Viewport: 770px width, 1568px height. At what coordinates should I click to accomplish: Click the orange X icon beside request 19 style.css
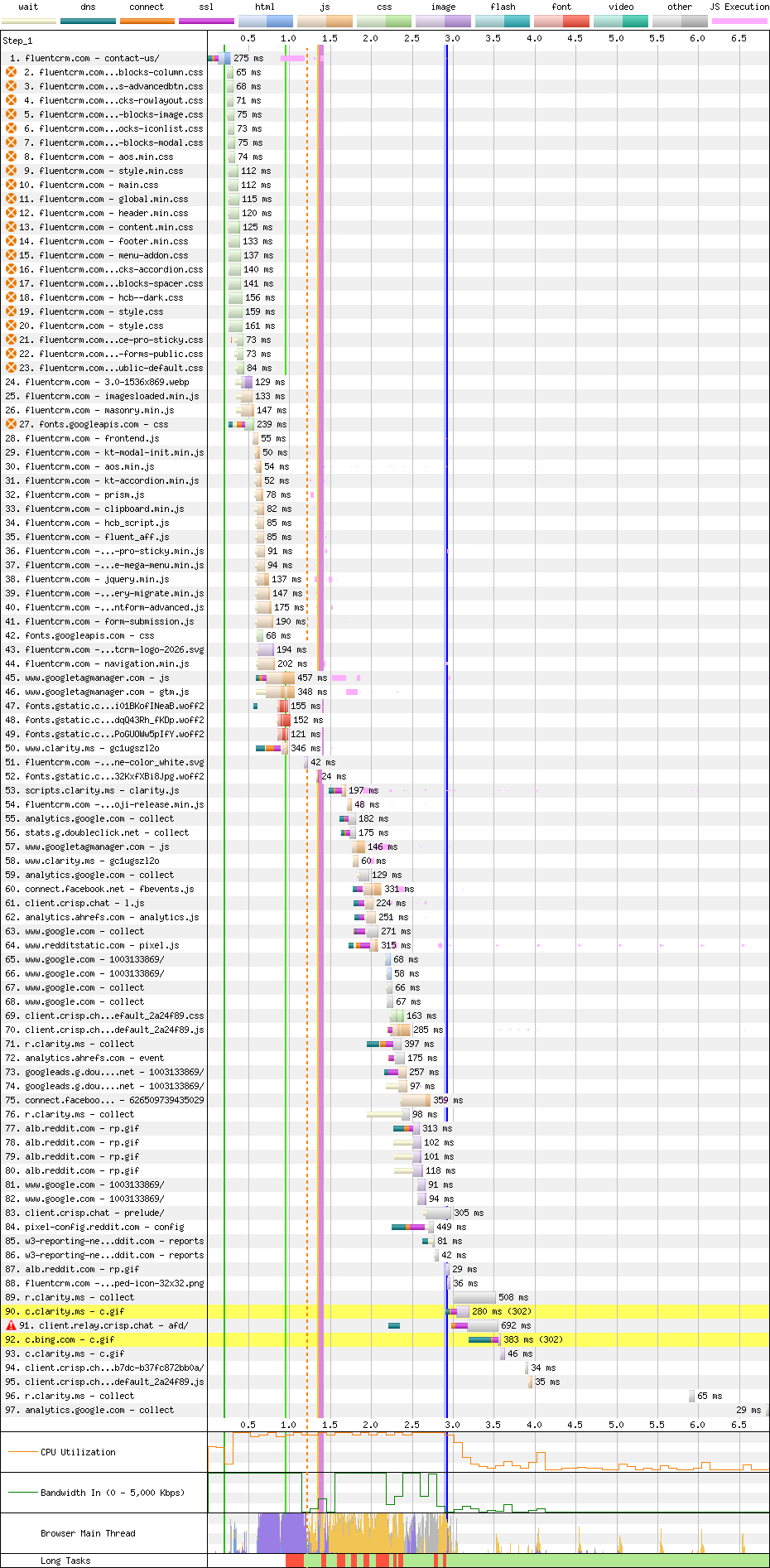point(12,311)
